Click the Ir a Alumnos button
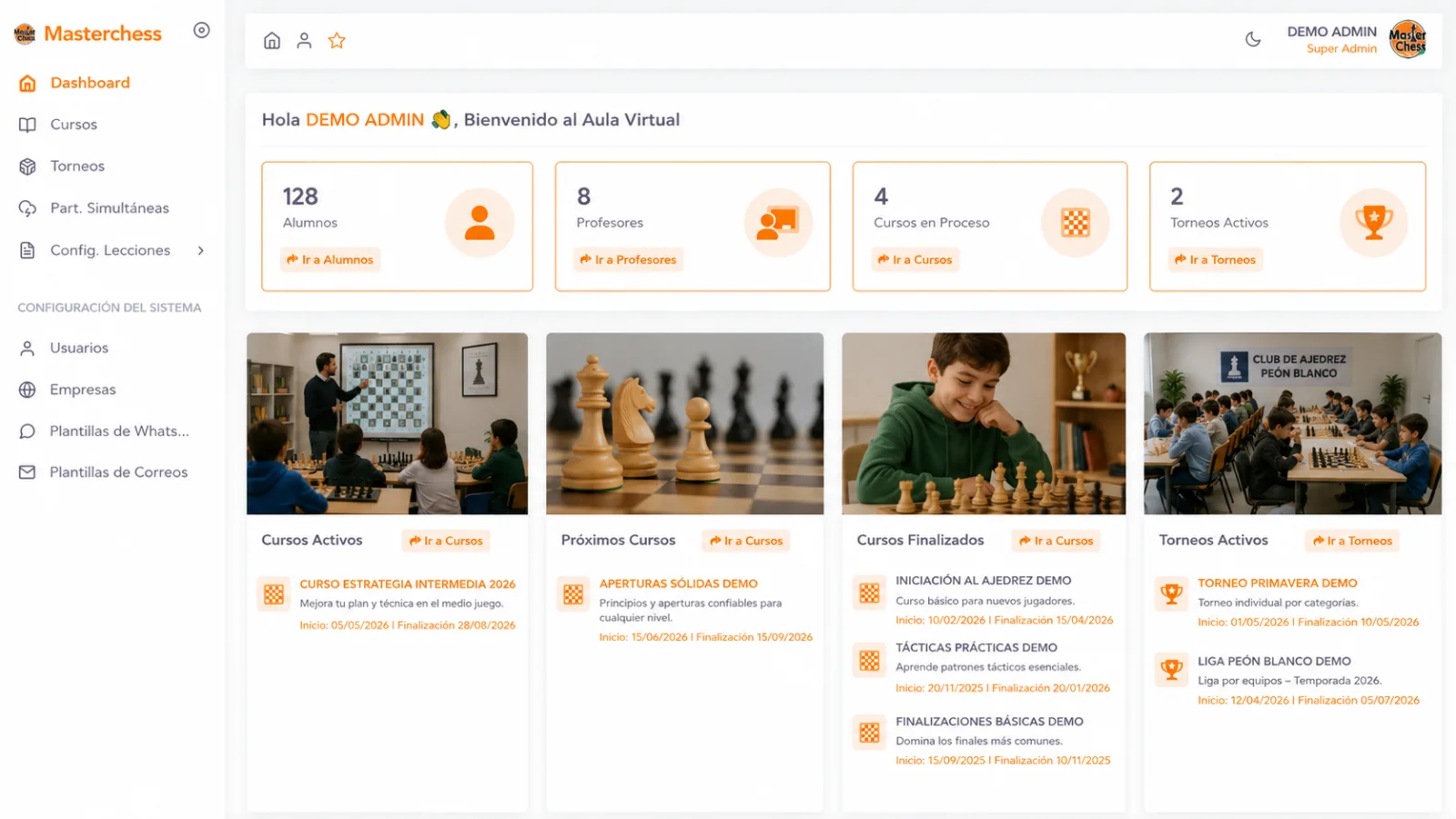The height and width of the screenshot is (819, 1456). click(x=330, y=259)
